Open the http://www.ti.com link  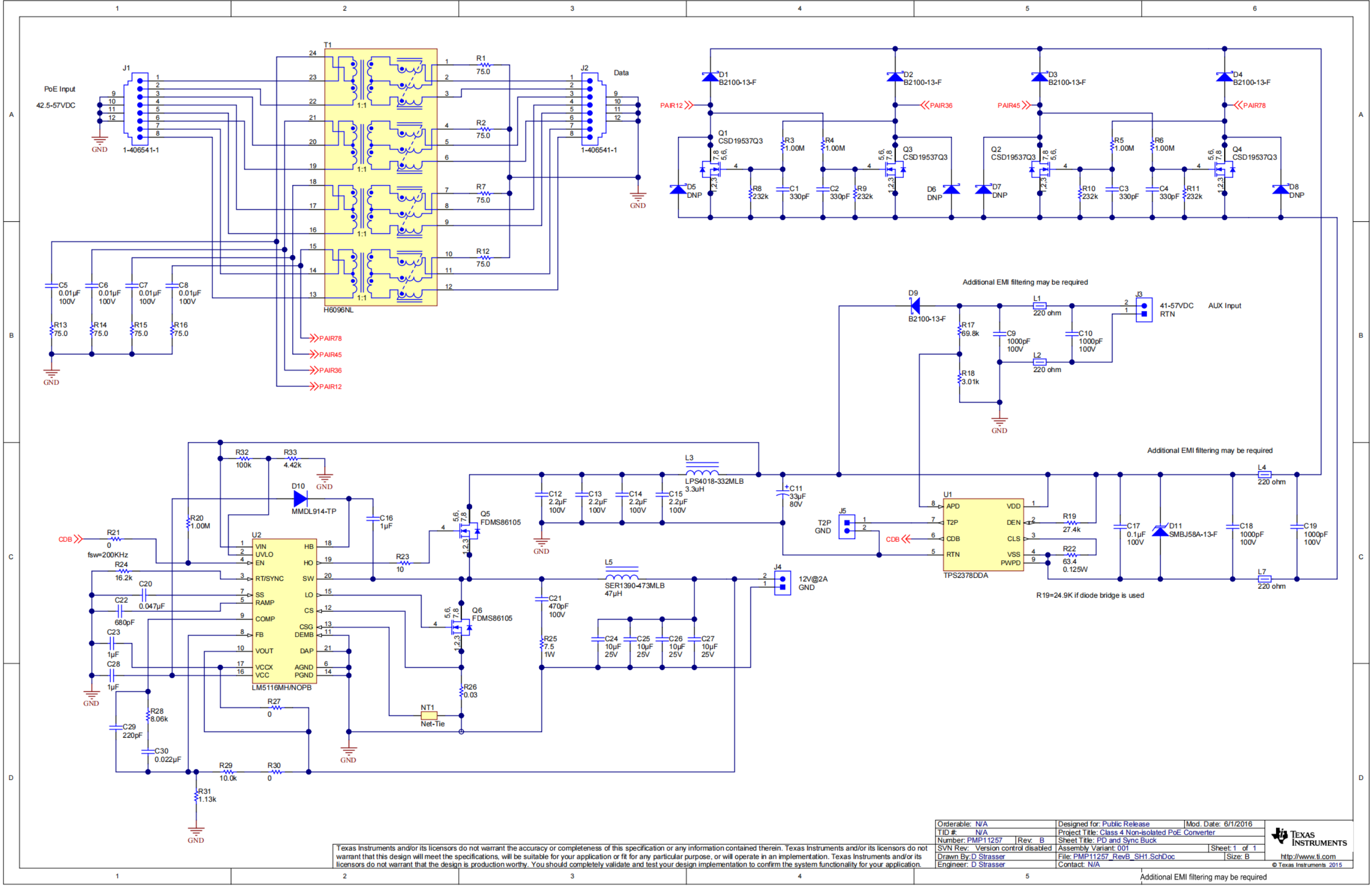[x=1308, y=856]
